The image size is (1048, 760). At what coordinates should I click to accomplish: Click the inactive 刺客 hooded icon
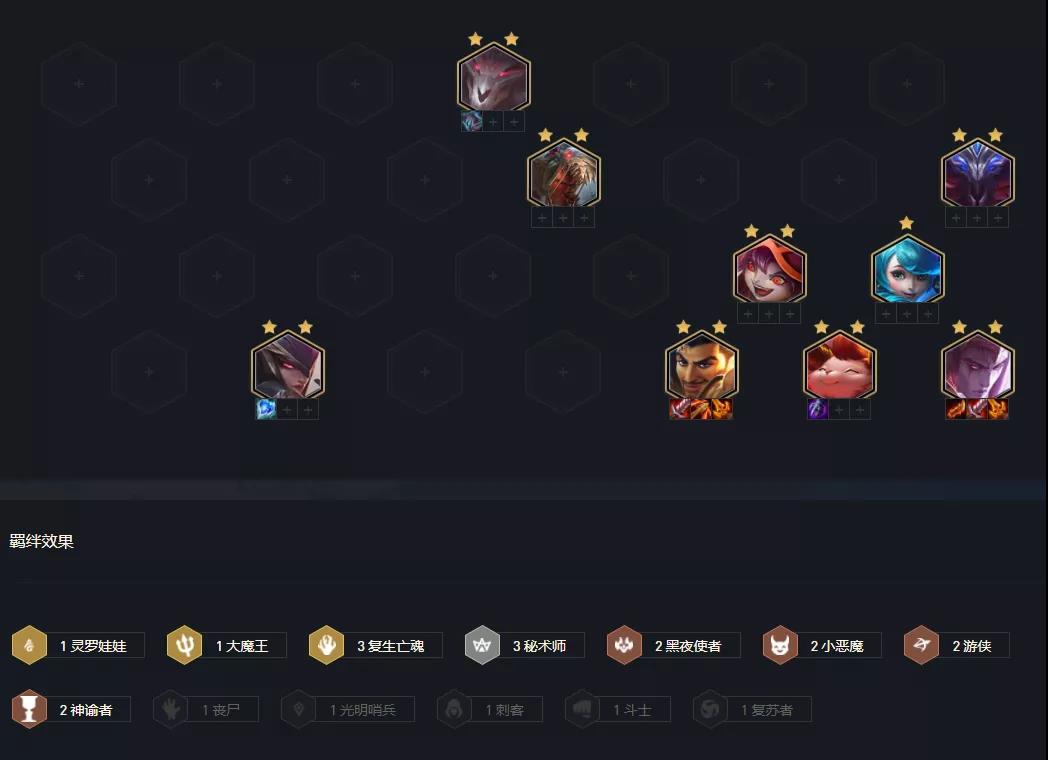point(454,709)
